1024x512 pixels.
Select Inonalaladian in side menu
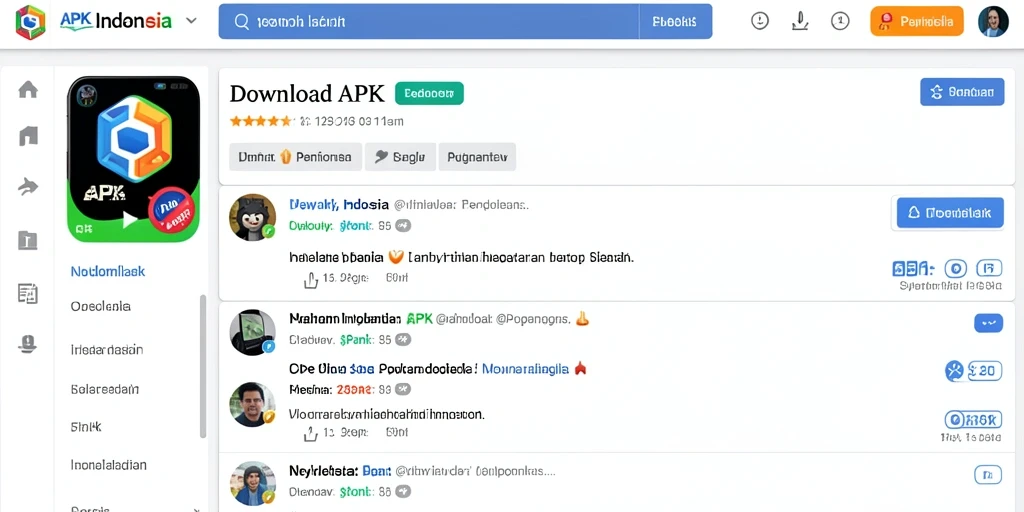tap(108, 465)
